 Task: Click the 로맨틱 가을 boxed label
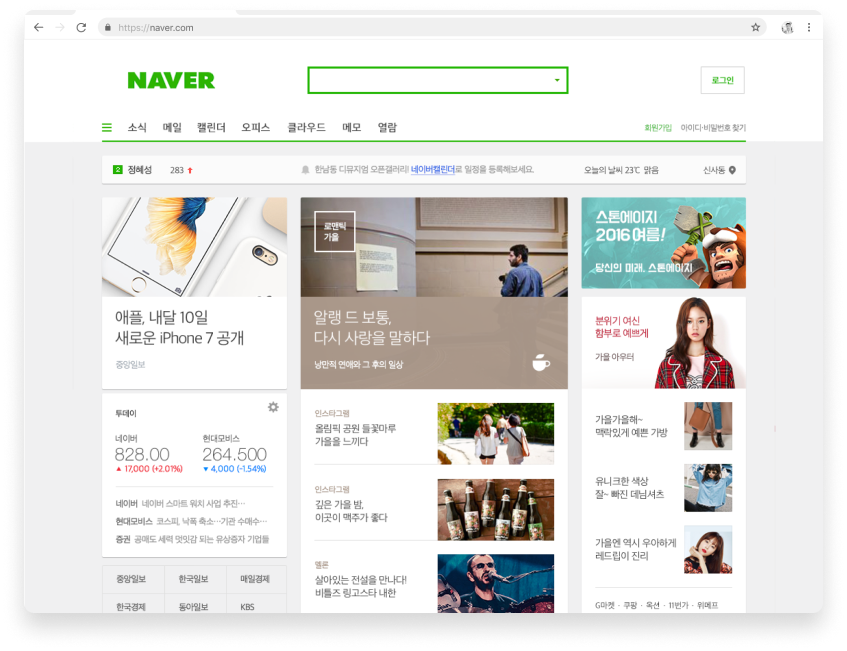335,231
